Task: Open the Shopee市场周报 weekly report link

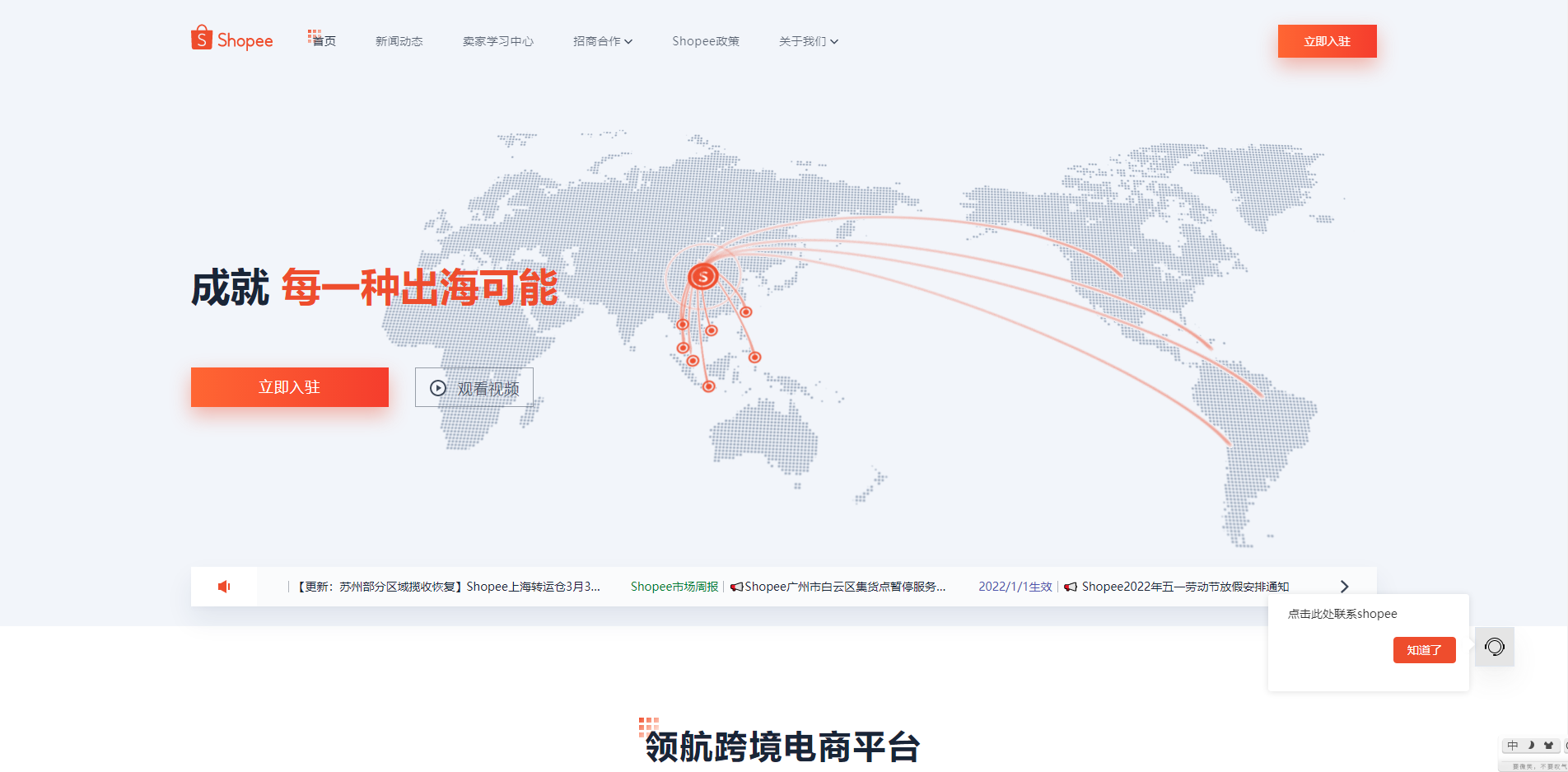Action: click(674, 587)
